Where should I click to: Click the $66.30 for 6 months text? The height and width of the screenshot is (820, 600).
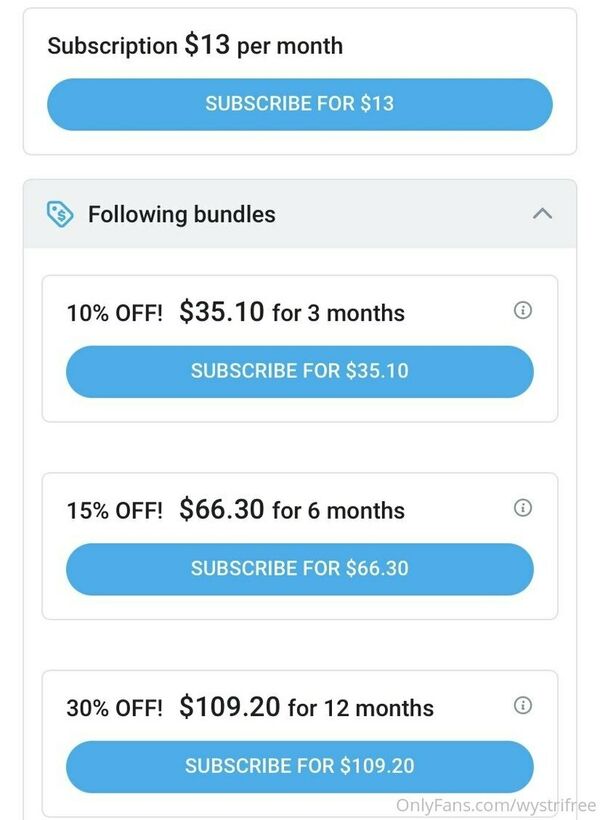point(292,510)
